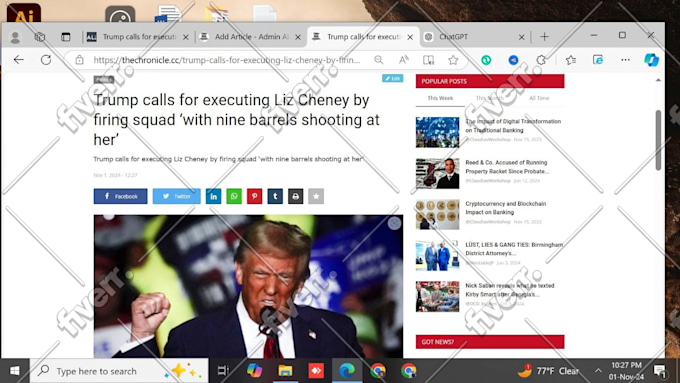Viewport: 680px width, 383px height.
Task: Open the Copilot sidebar icon
Action: pyautogui.click(x=651, y=60)
